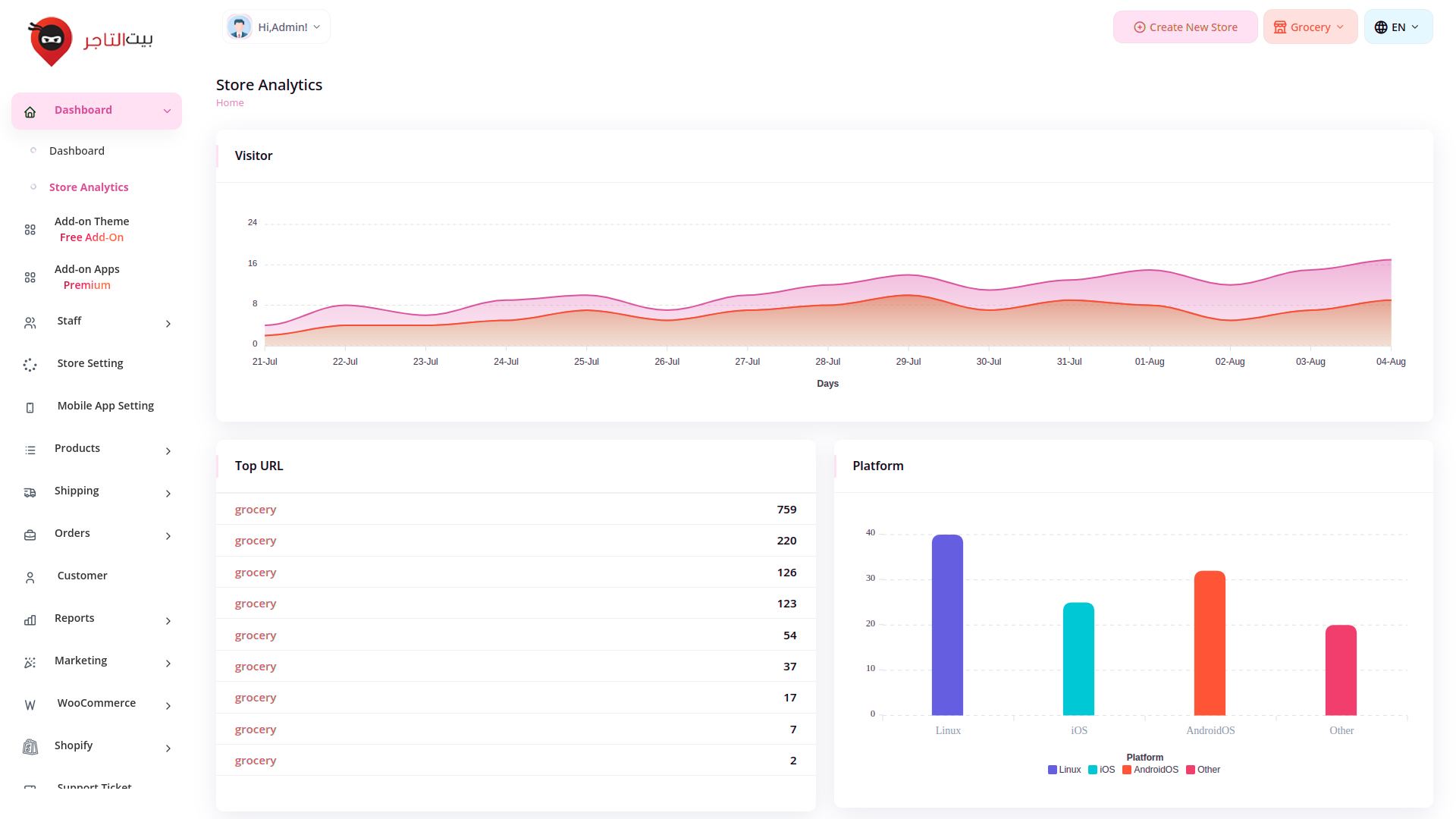Viewport: 1456px width, 819px height.
Task: Click the Shopify bag icon in sidebar
Action: tap(30, 748)
